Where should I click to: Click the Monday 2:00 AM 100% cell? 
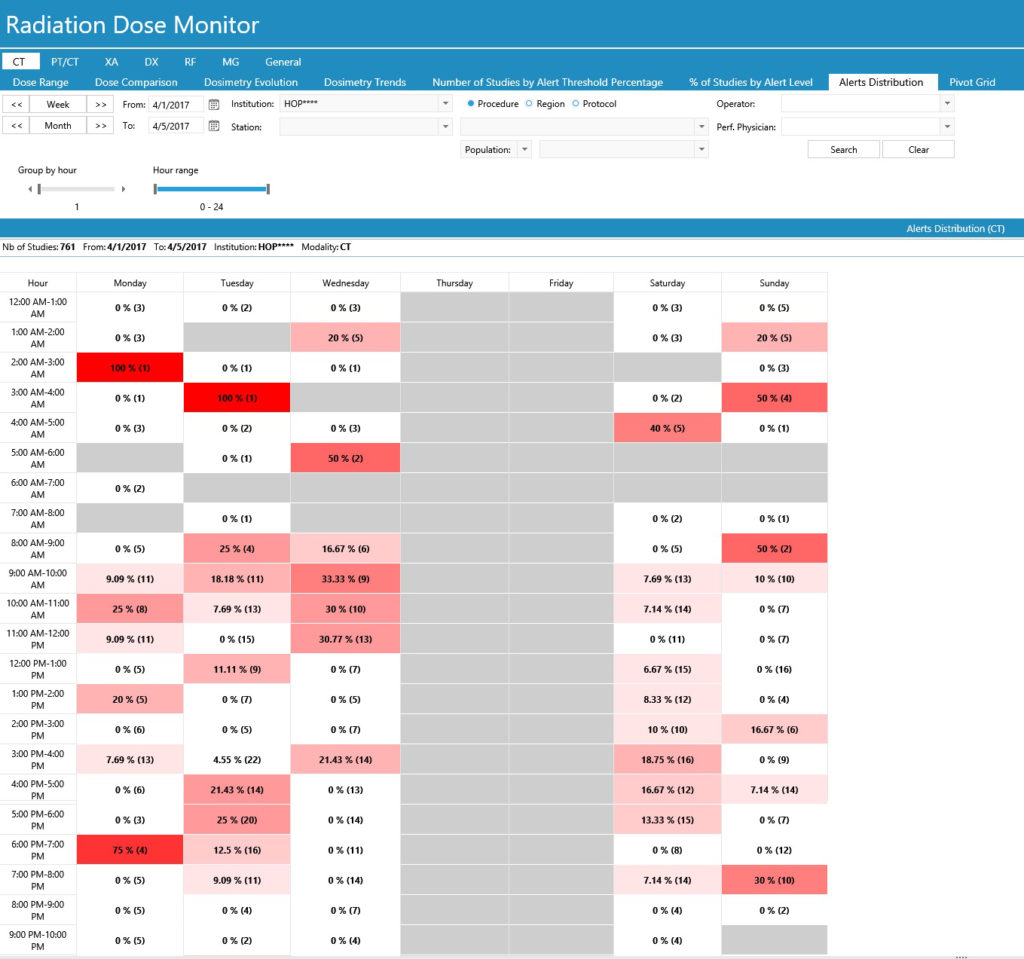[130, 368]
